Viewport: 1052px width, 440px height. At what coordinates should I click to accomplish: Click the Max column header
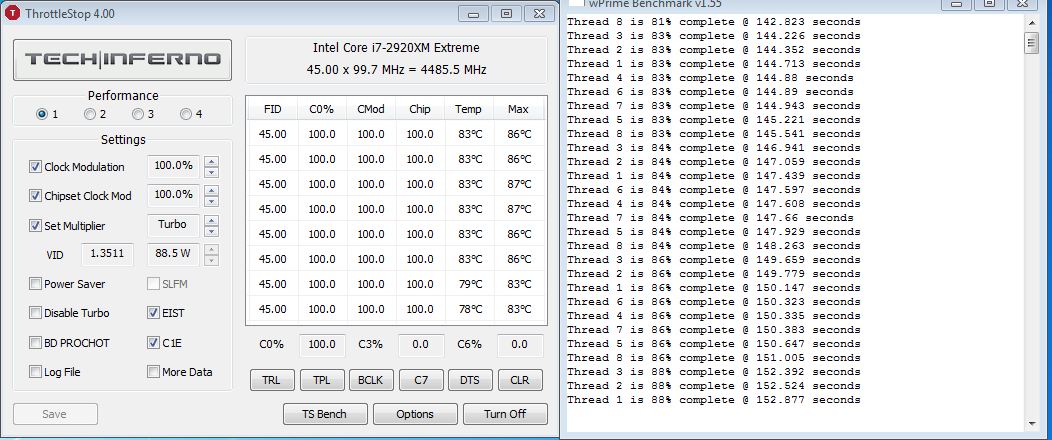[x=519, y=109]
